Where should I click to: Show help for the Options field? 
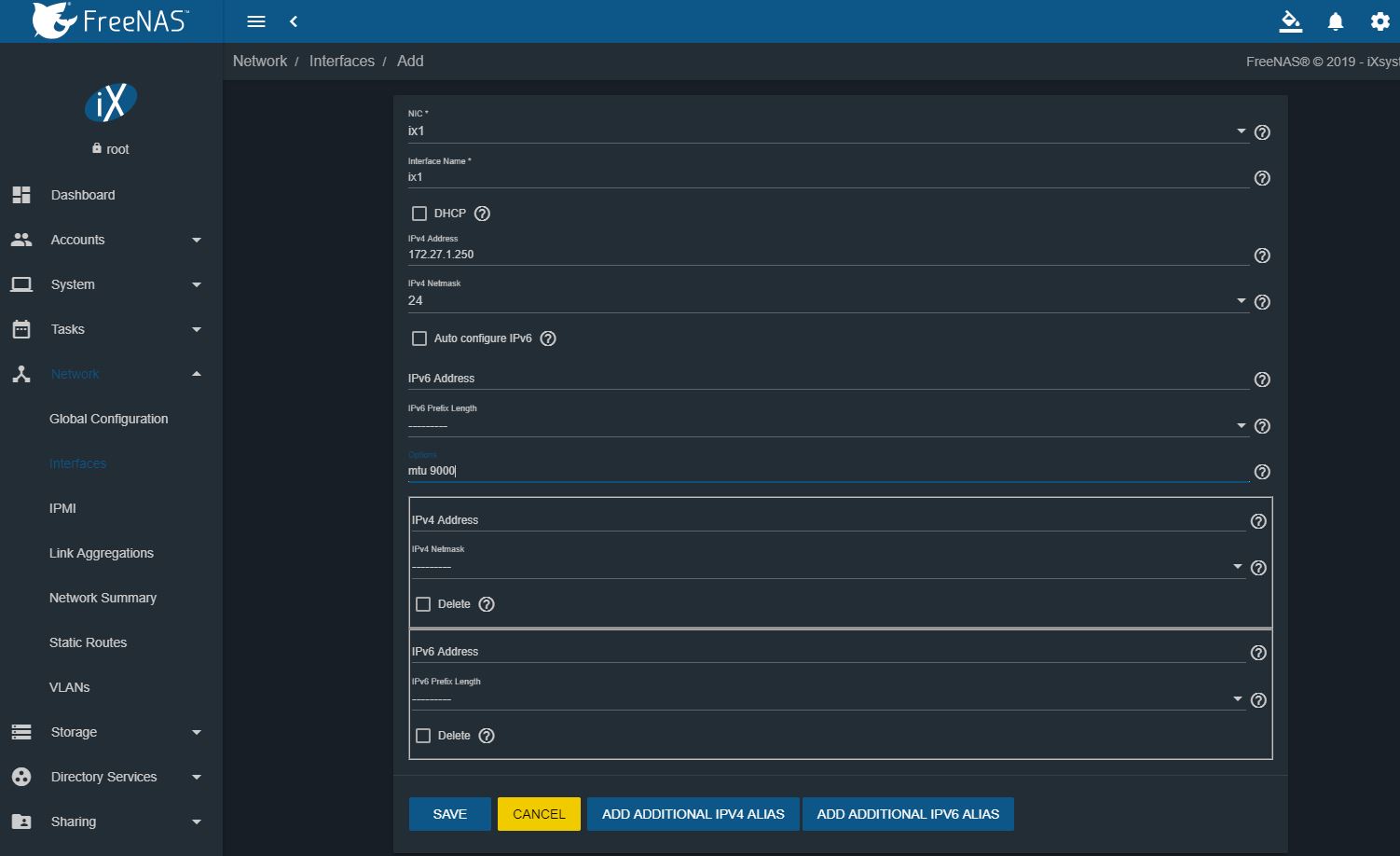coord(1262,472)
